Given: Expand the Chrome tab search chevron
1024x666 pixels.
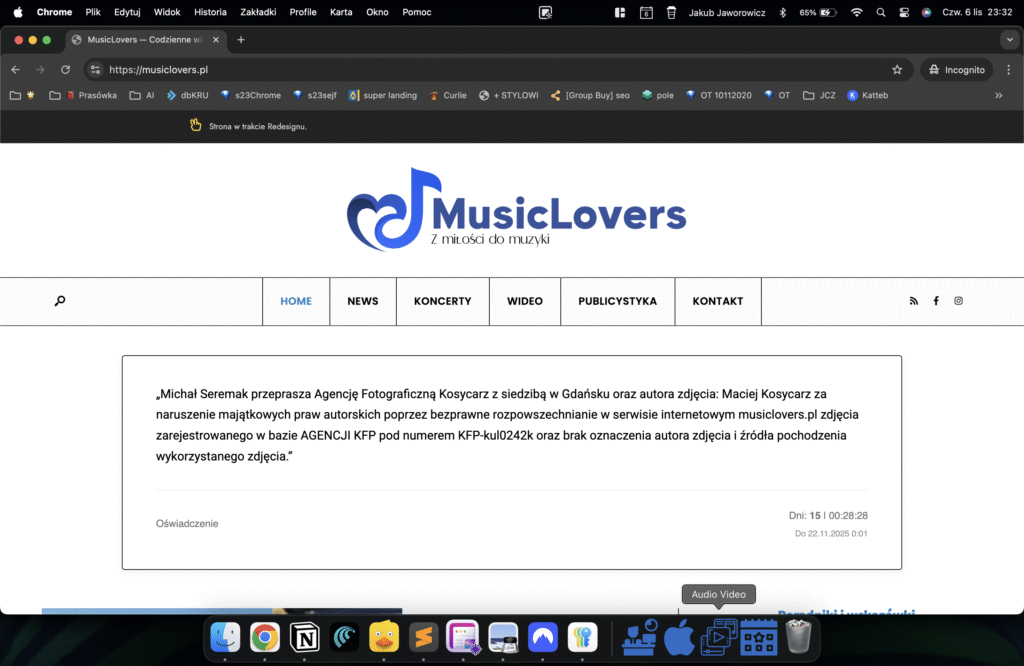Looking at the screenshot, I should point(1008,40).
